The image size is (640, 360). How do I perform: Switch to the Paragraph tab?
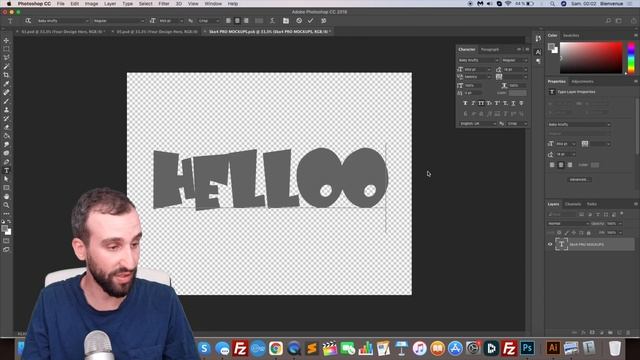point(490,49)
